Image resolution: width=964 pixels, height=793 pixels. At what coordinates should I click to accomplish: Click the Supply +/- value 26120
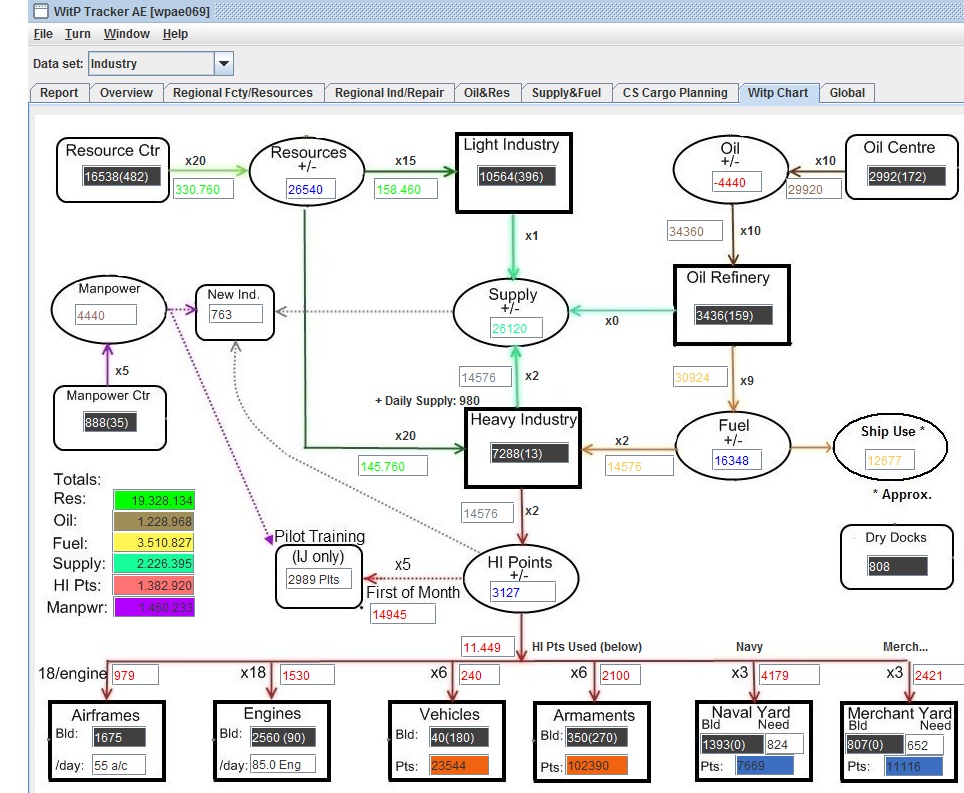coord(516,328)
